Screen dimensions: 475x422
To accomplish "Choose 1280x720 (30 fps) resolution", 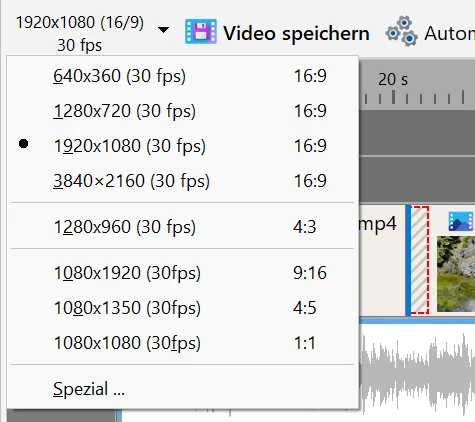I will pos(182,111).
